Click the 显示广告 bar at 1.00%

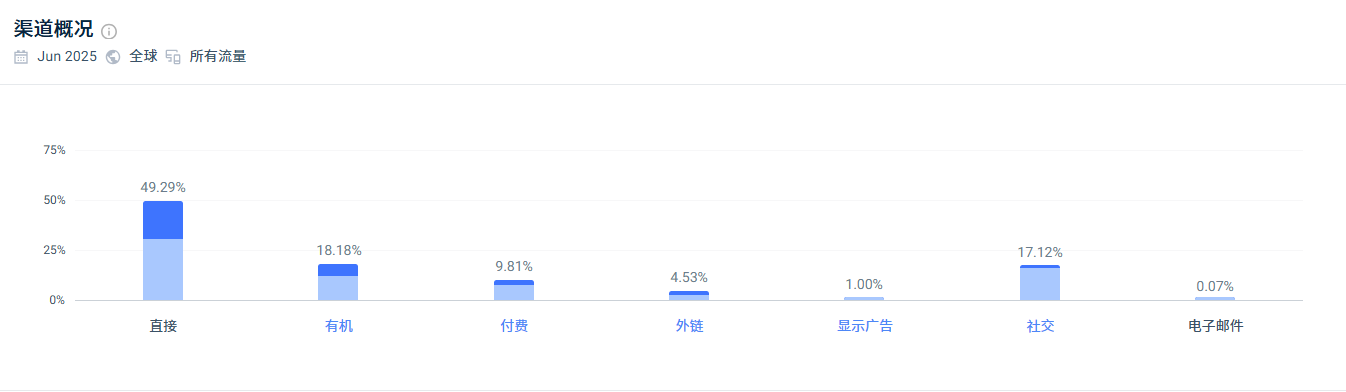[864, 298]
